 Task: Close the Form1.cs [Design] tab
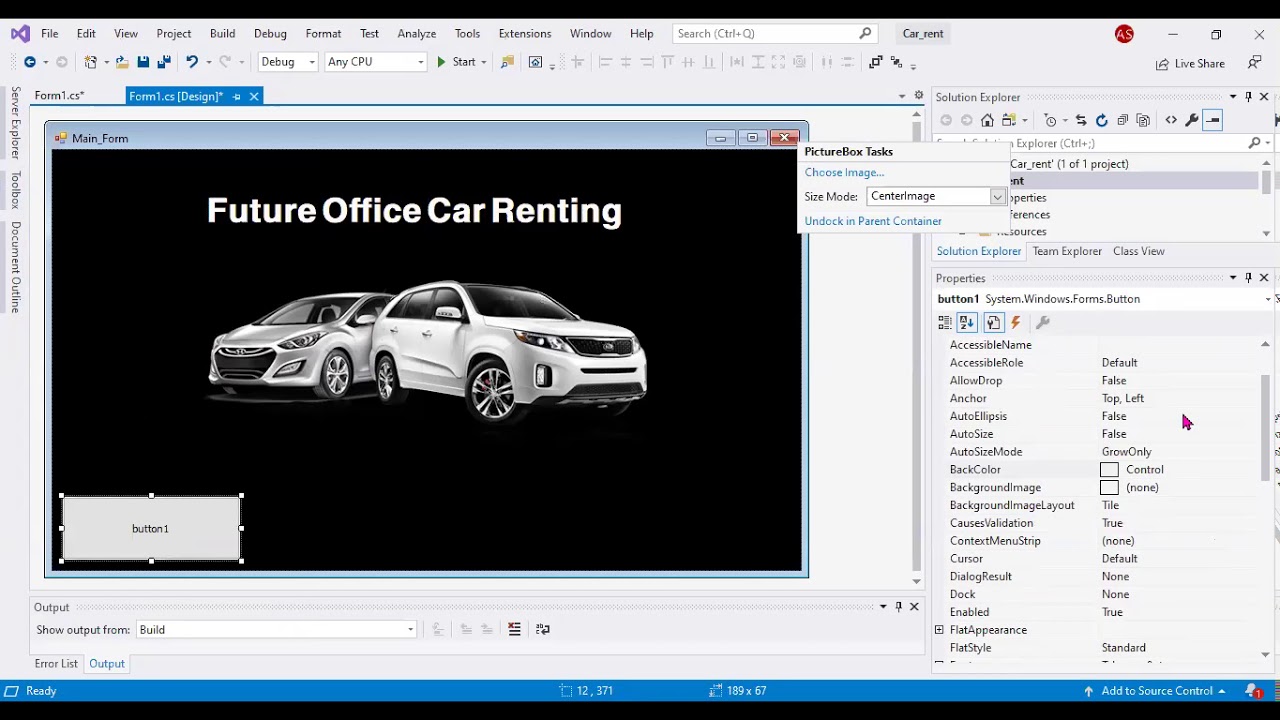pos(254,97)
